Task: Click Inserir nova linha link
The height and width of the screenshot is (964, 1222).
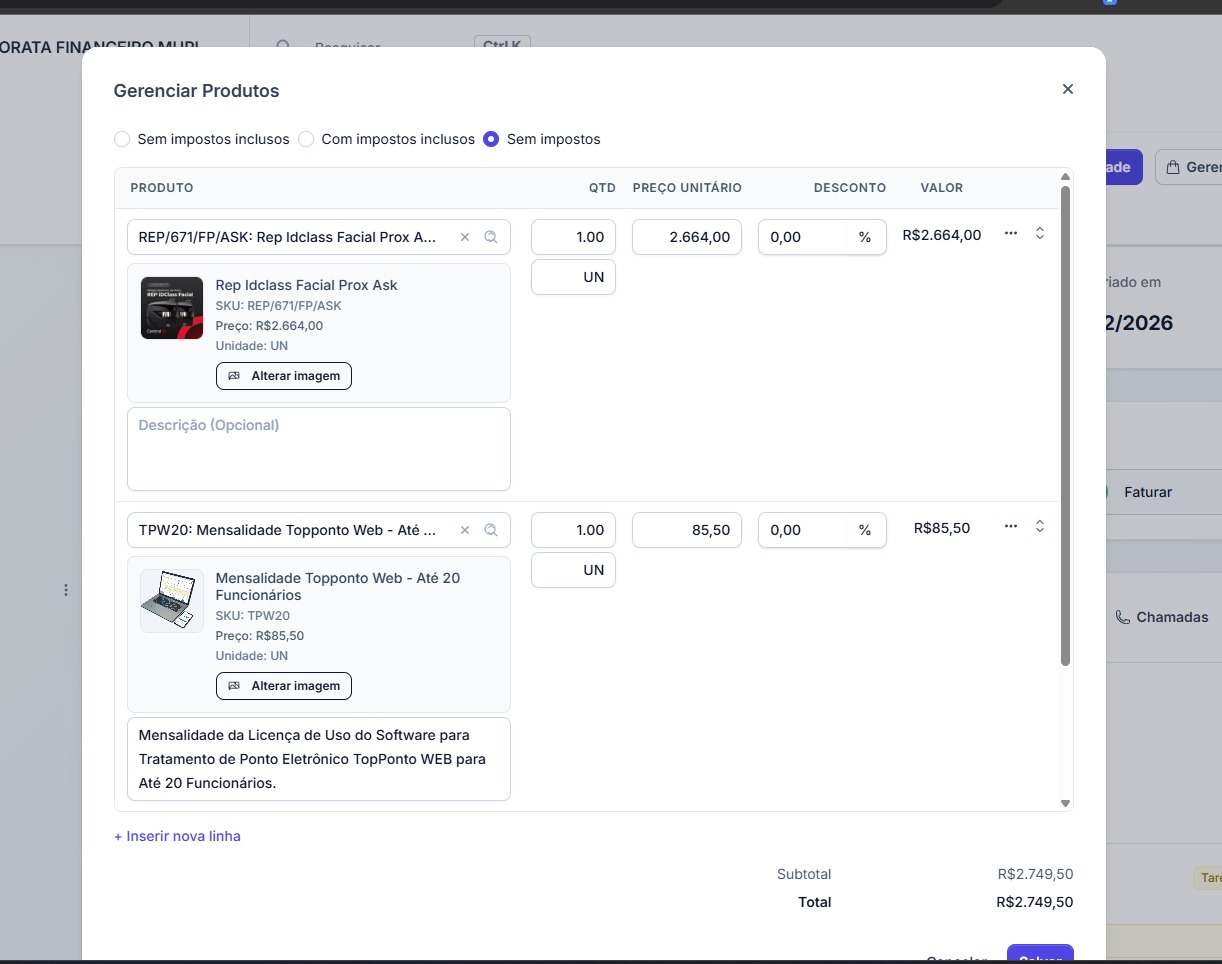Action: (x=177, y=836)
